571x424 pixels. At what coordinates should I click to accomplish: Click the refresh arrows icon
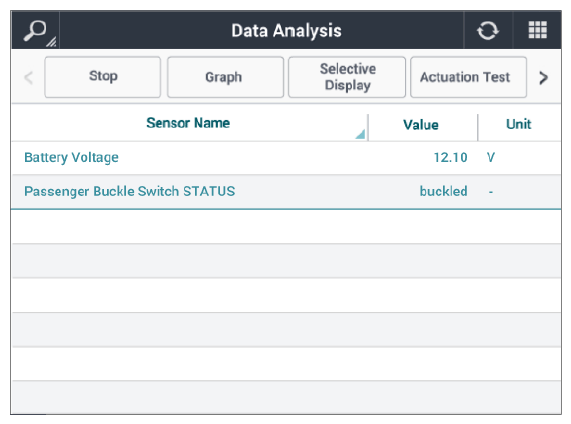[x=488, y=30]
